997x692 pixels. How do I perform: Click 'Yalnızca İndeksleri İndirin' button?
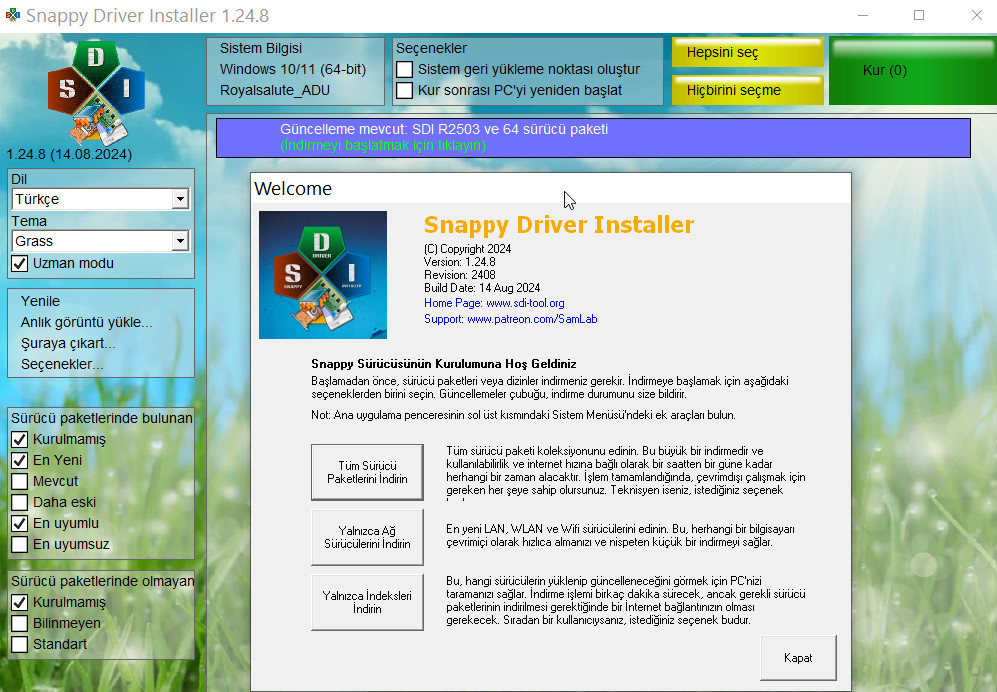(368, 602)
